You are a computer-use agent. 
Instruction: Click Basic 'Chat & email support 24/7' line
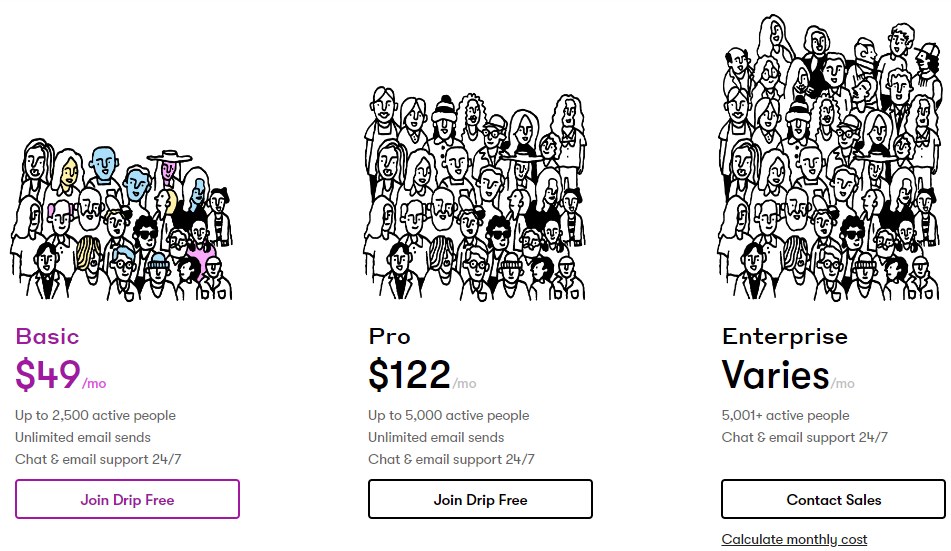(x=98, y=459)
